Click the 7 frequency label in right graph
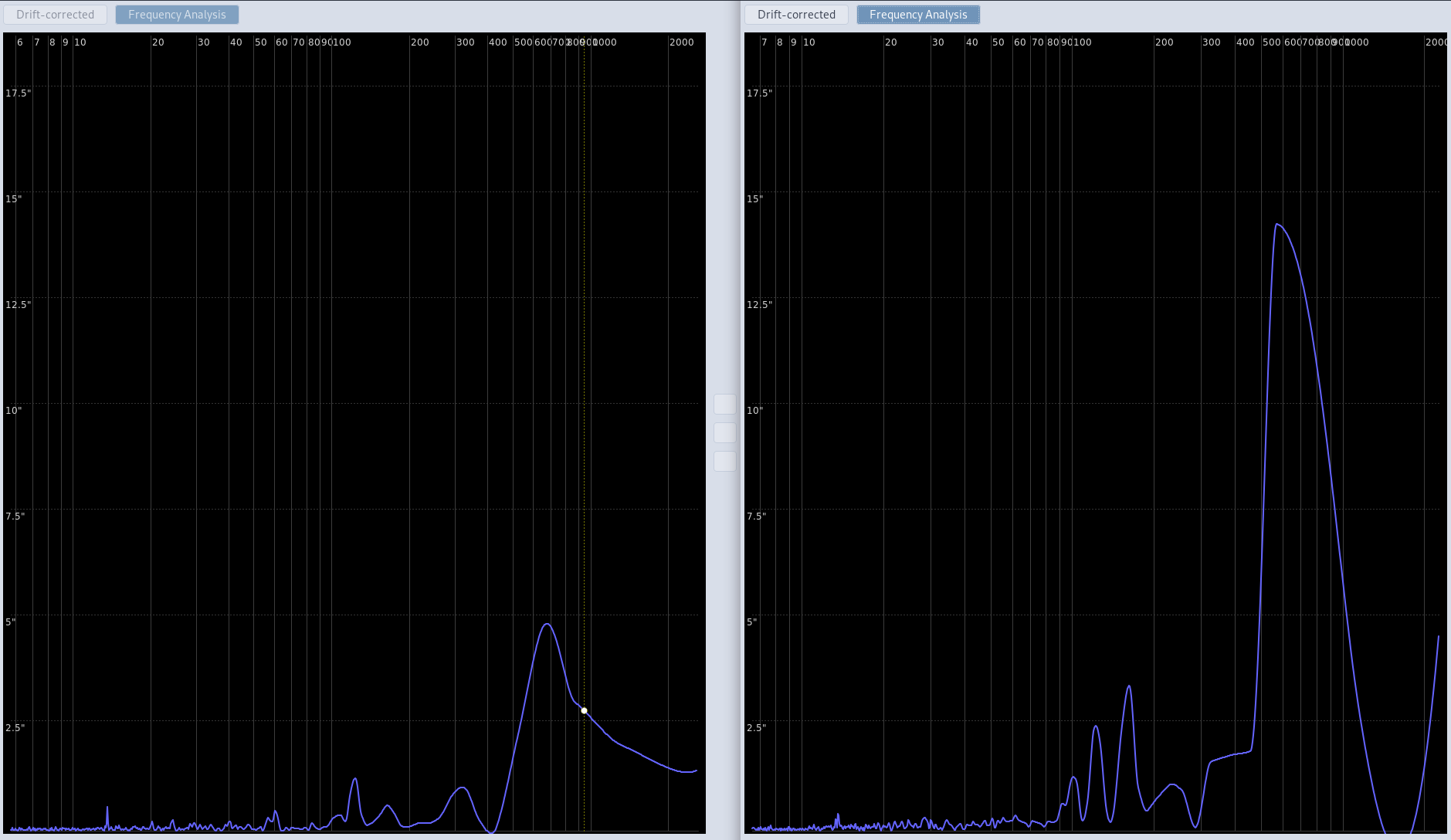Screen dimensions: 1451x840 point(764,42)
